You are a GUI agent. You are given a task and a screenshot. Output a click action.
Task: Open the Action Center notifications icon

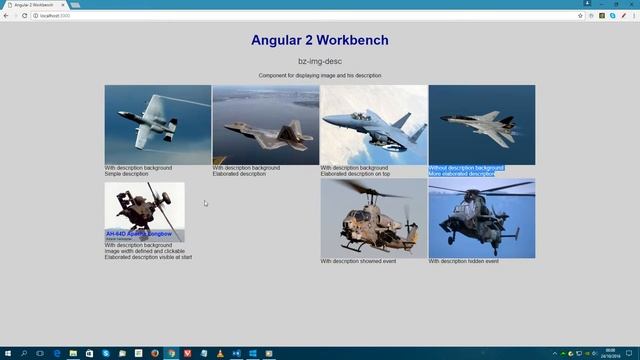tap(629, 353)
